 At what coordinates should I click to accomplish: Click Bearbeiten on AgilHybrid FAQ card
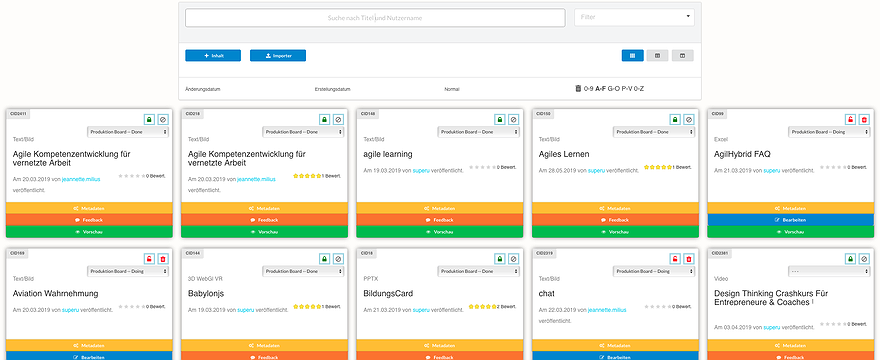pos(791,220)
